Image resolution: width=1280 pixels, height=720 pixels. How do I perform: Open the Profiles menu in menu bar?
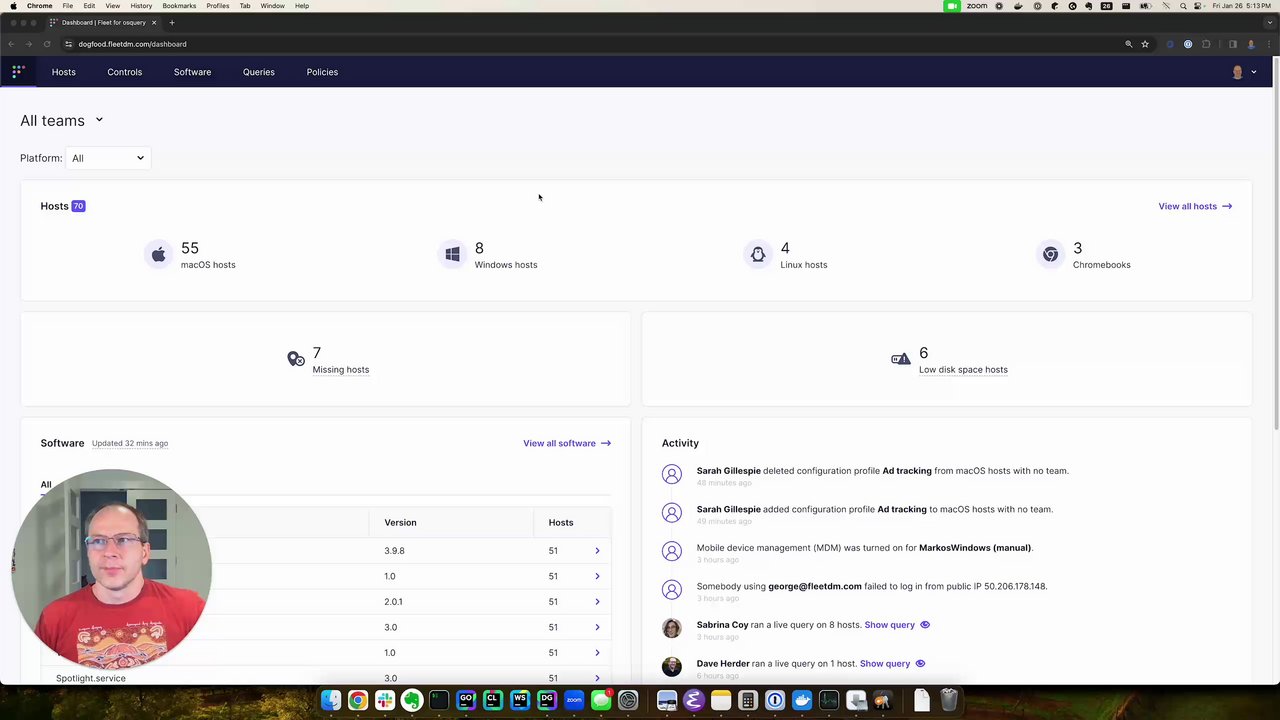coord(218,6)
